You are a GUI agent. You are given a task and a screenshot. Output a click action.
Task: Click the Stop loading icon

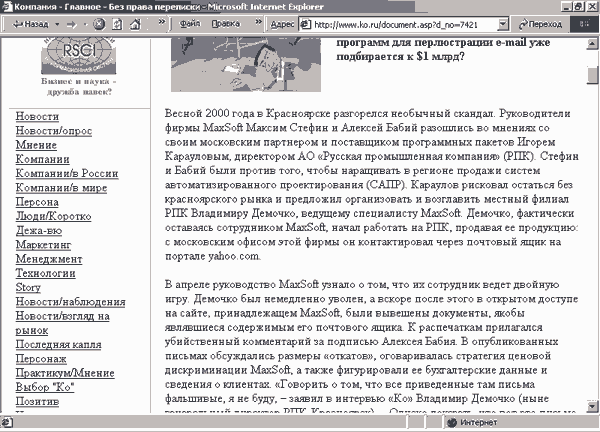[99, 24]
